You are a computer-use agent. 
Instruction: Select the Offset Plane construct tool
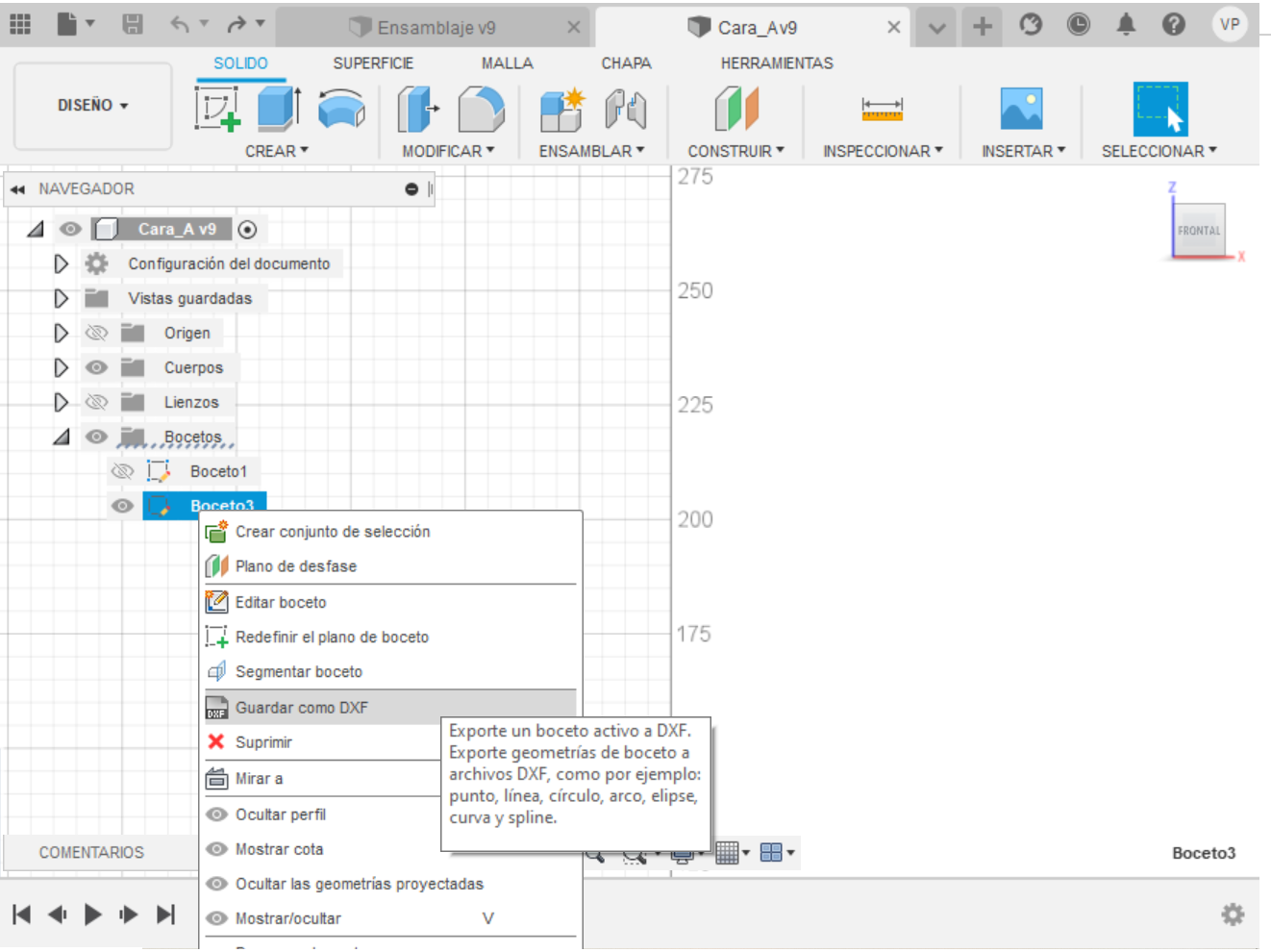pos(736,108)
